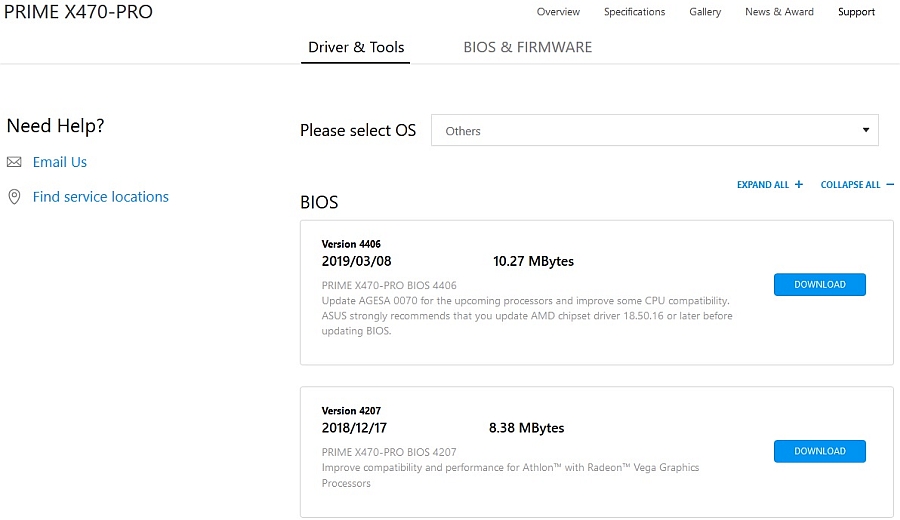Screen dimensions: 900x520
Task: Click the Version 4207 heading
Action: [351, 410]
